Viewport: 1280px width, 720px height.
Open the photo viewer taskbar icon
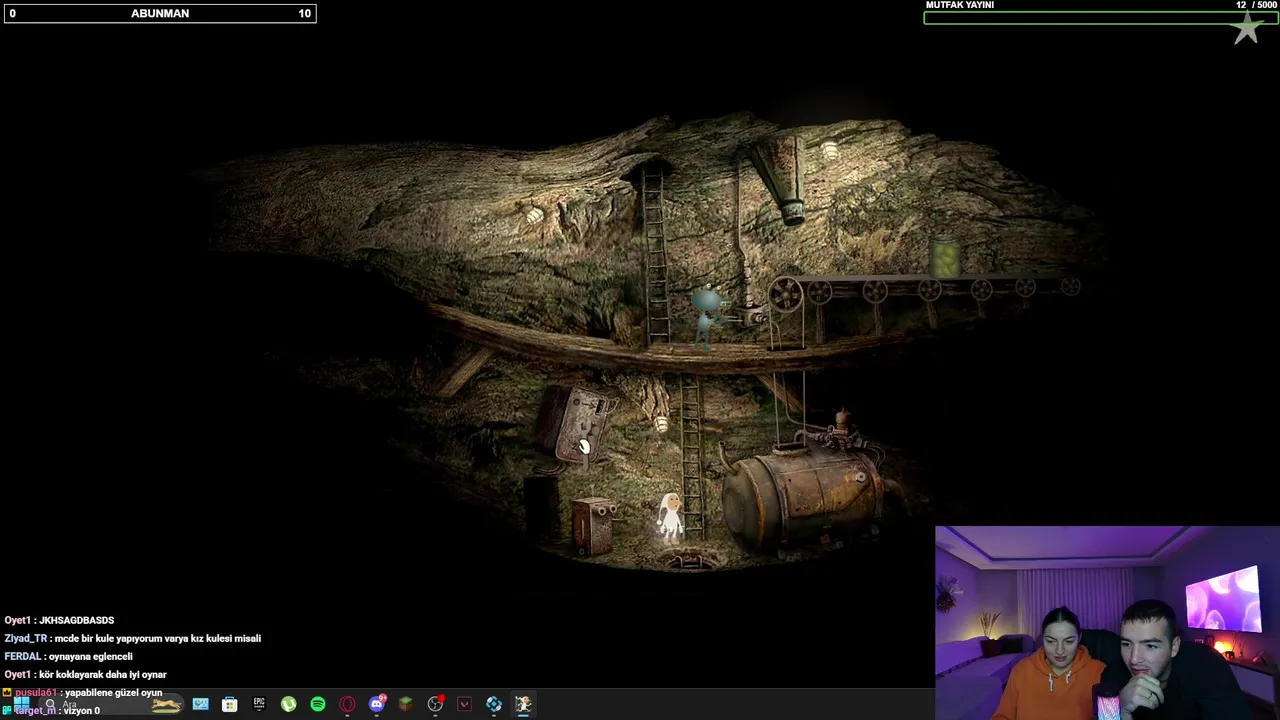201,704
